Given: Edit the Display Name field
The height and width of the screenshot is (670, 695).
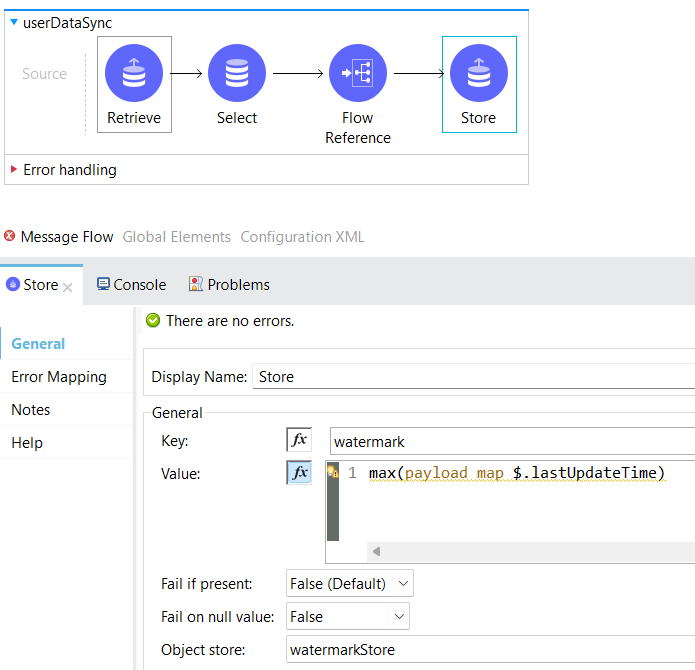Looking at the screenshot, I should coord(473,377).
